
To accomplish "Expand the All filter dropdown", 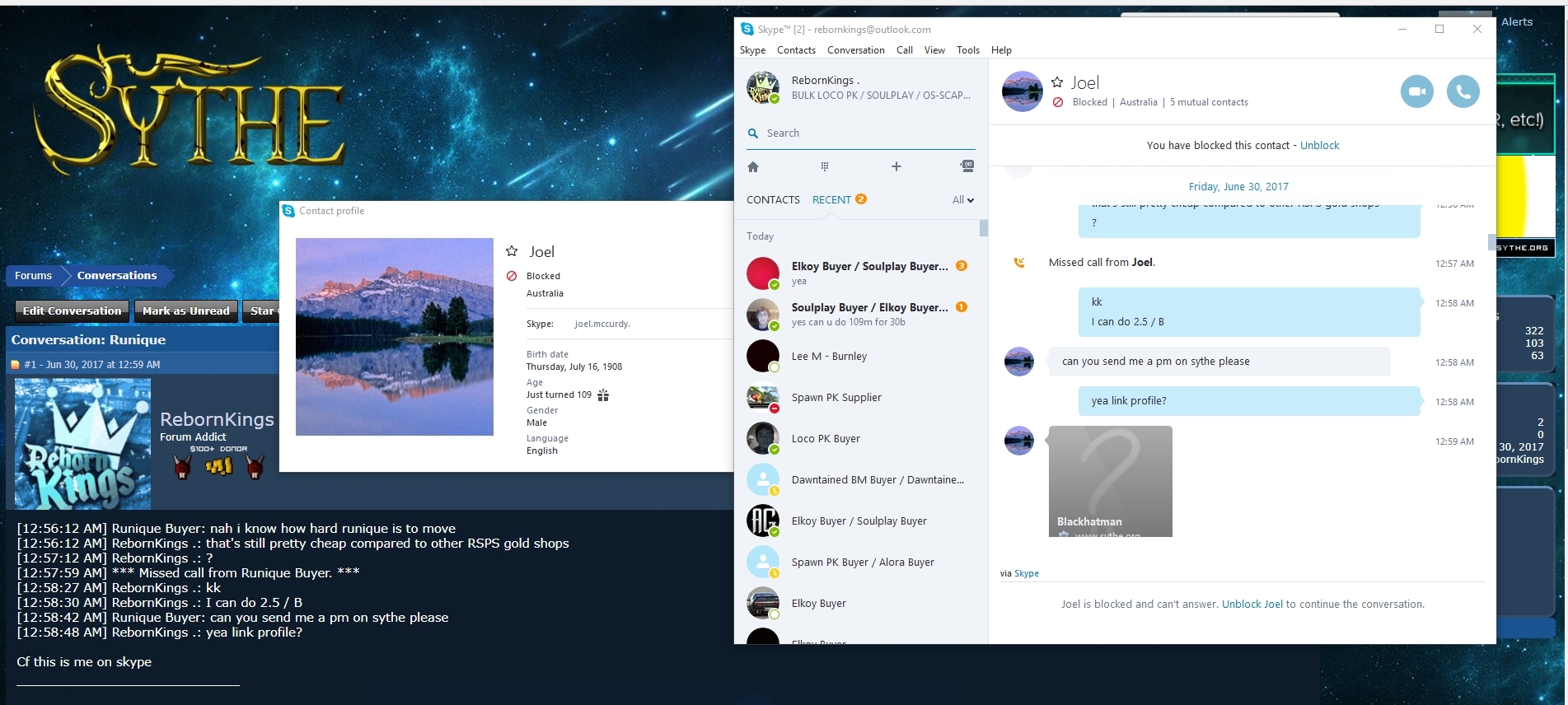I will [963, 200].
